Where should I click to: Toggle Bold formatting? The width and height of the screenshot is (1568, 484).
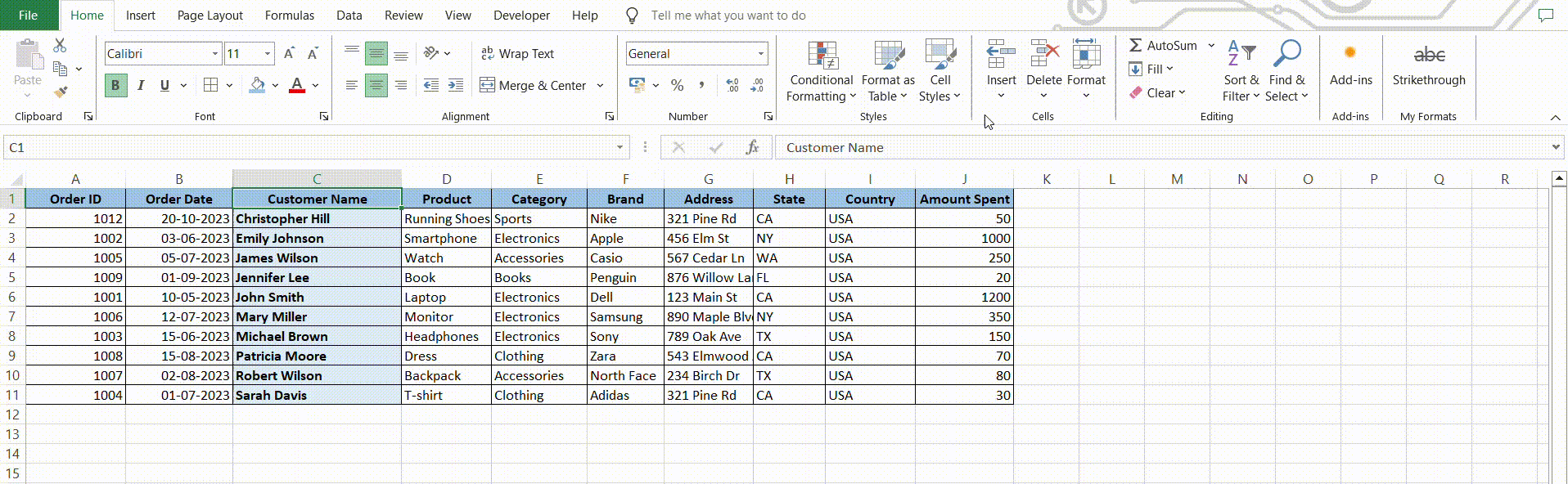point(115,85)
